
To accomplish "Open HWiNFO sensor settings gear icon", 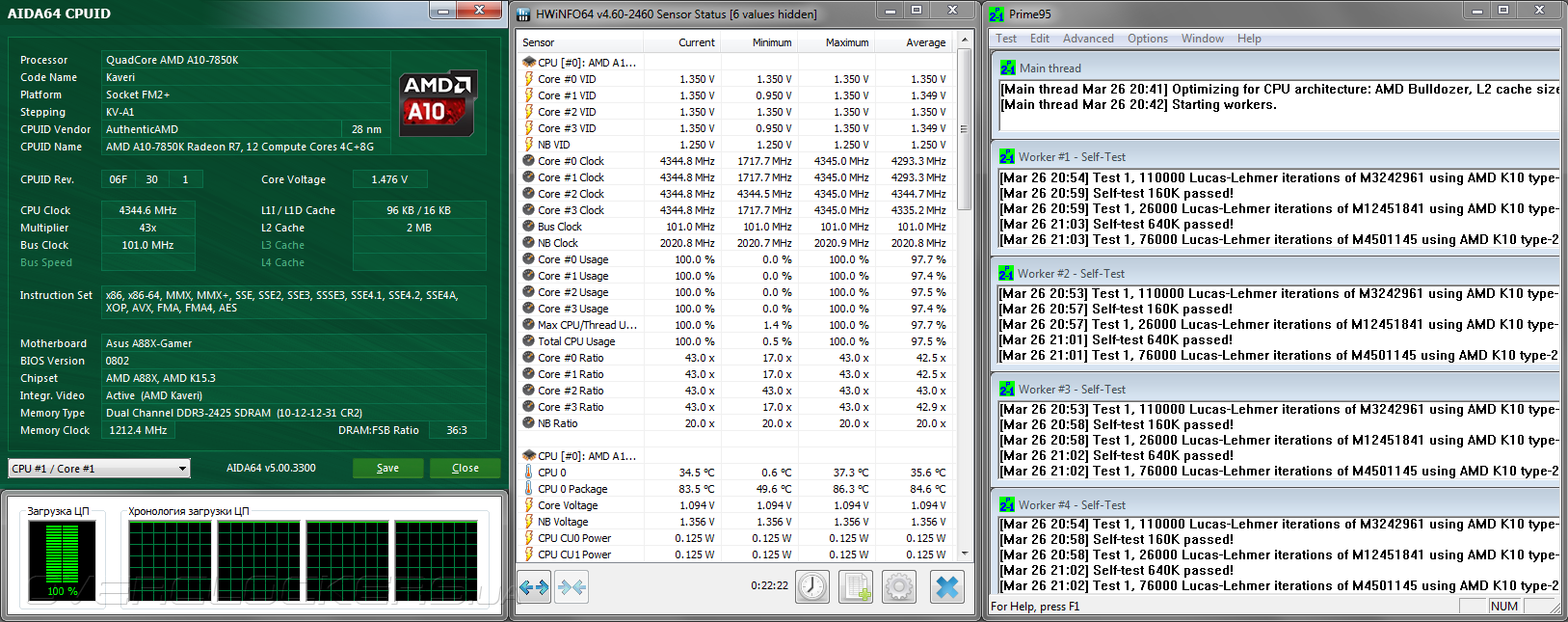I will tap(899, 586).
